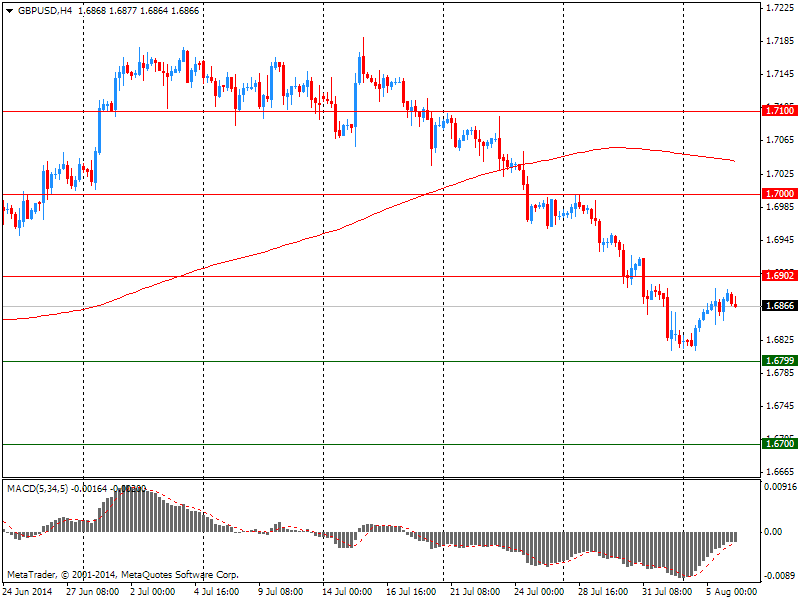Screen dimensions: 800x600
Task: Select the green 1.6799 support level label
Action: [x=779, y=361]
